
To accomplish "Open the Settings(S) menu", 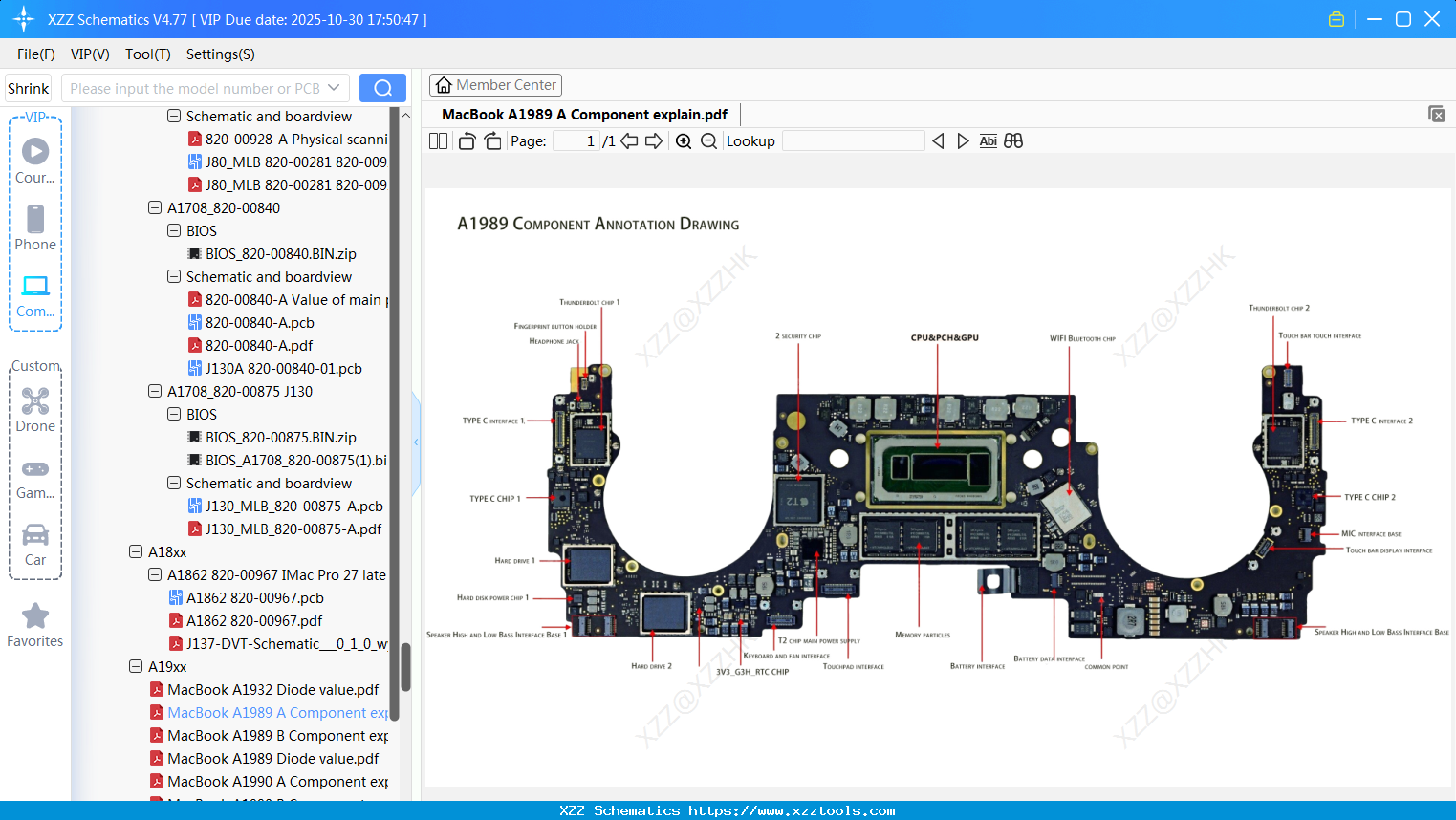I will pyautogui.click(x=220, y=54).
